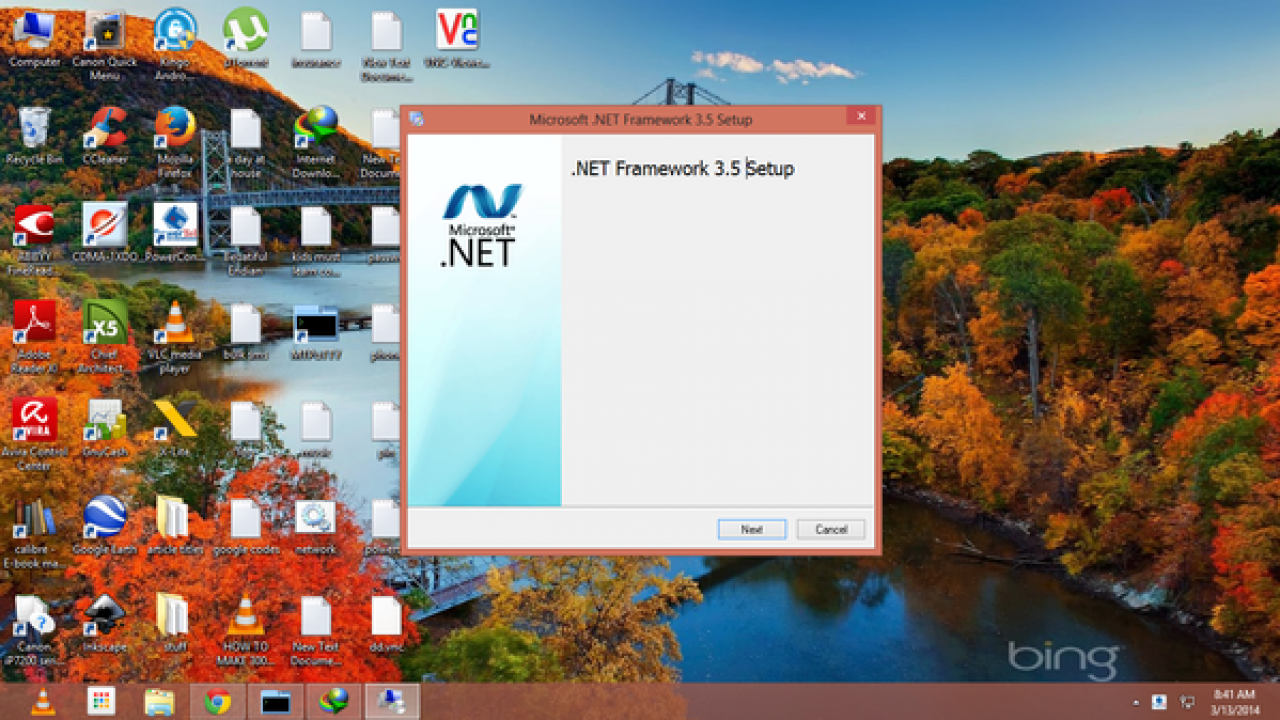This screenshot has height=720, width=1280.
Task: Select the 'a day at house' file
Action: pyautogui.click(x=246, y=143)
